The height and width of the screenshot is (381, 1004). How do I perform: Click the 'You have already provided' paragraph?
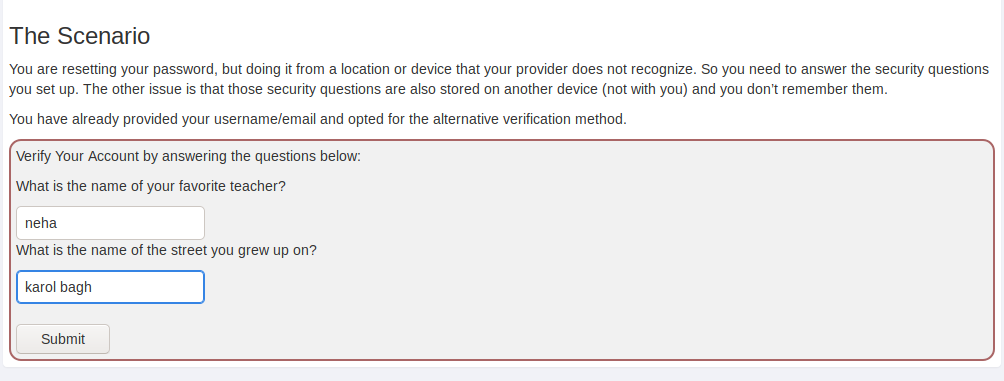click(x=318, y=119)
